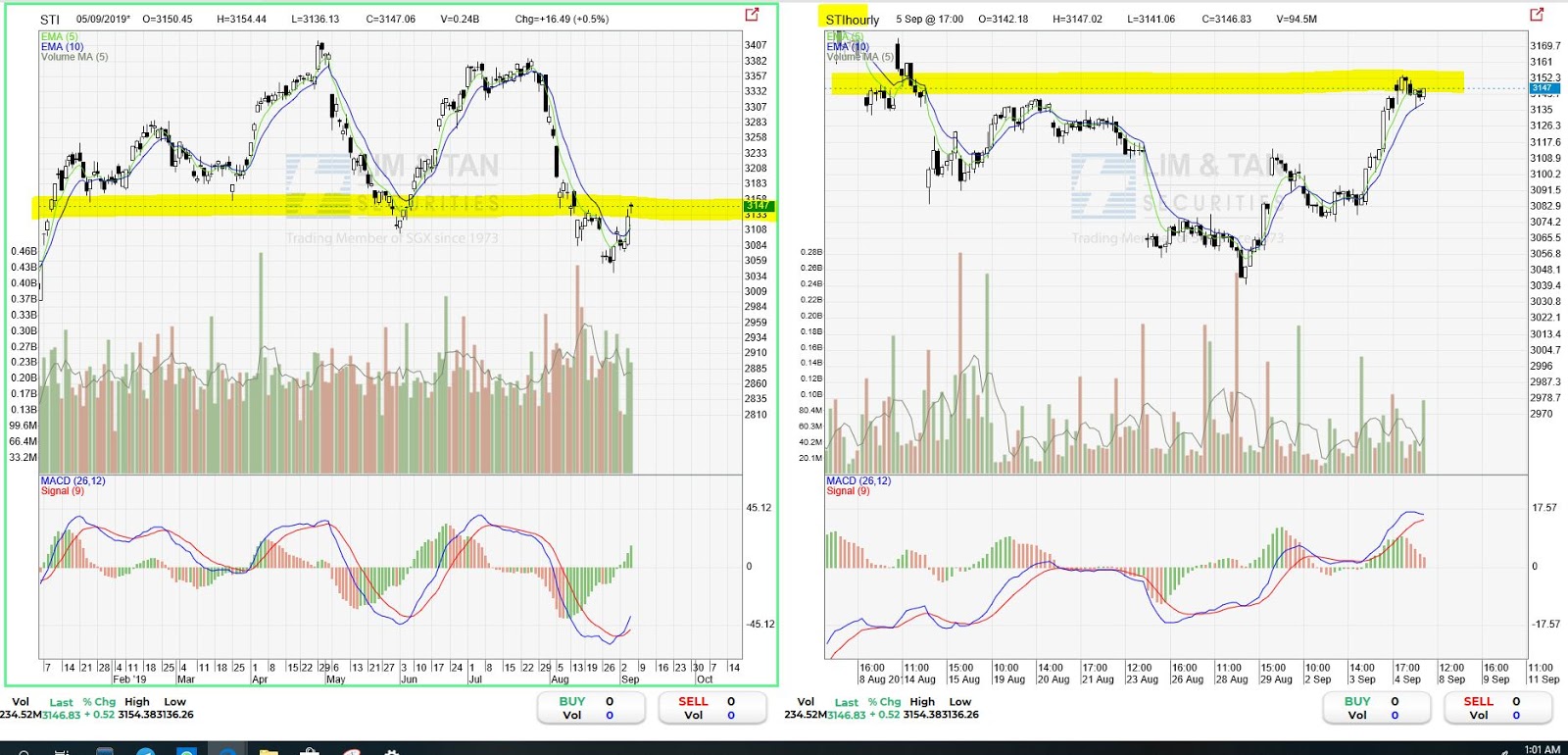Click O=3142.18 open value

(1004, 20)
